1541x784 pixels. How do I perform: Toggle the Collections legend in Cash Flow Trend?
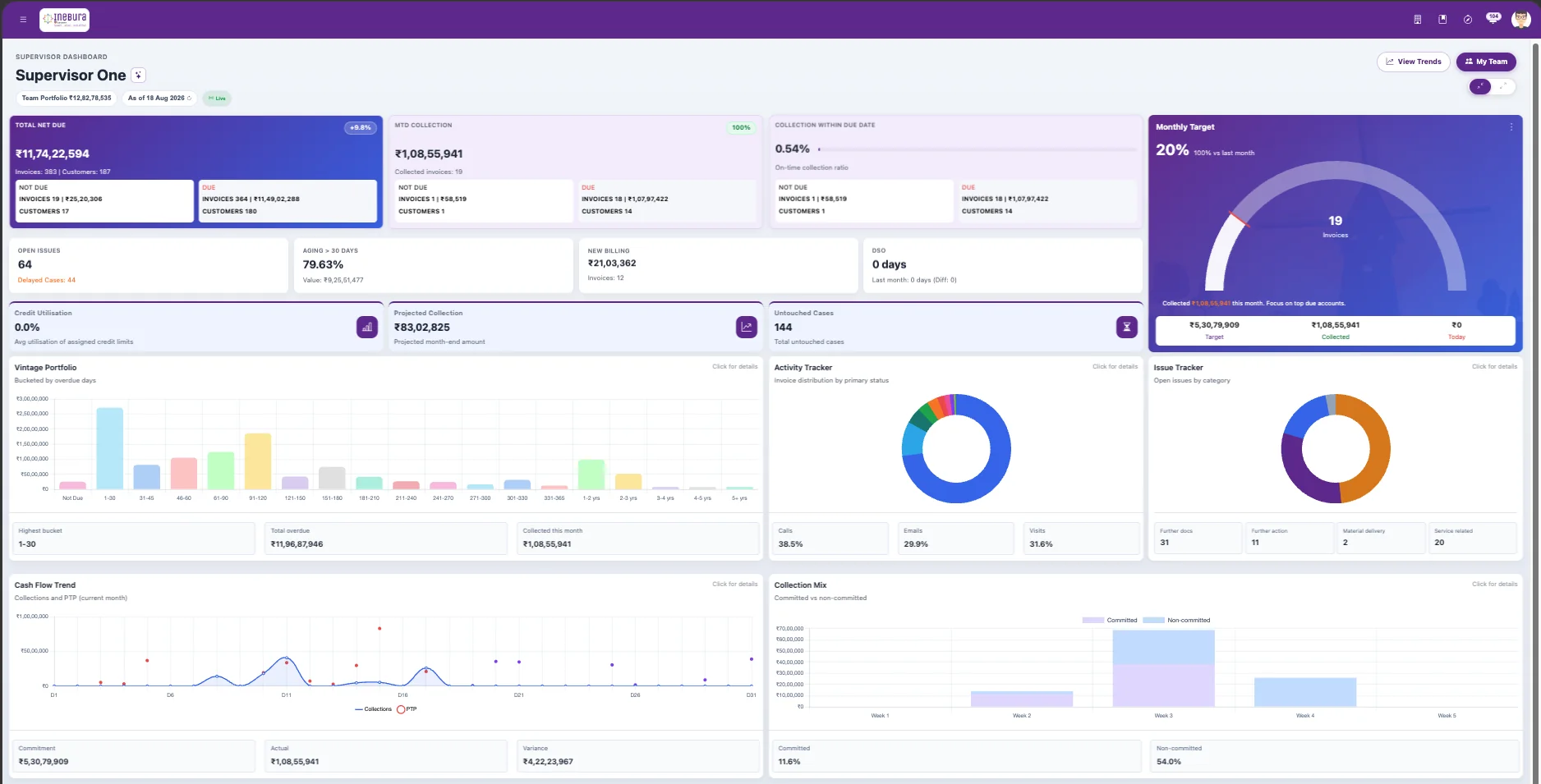point(373,709)
